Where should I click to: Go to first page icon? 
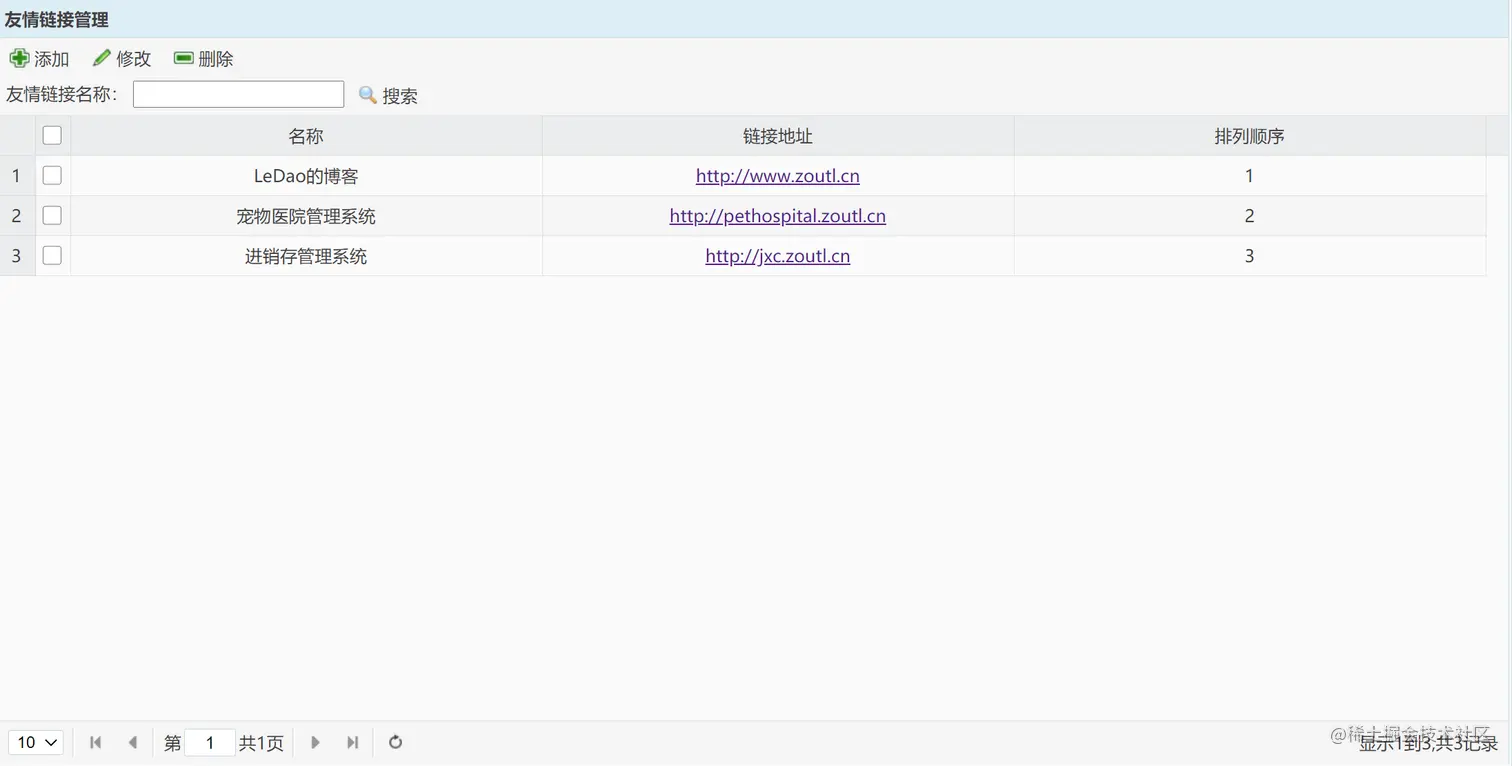96,742
